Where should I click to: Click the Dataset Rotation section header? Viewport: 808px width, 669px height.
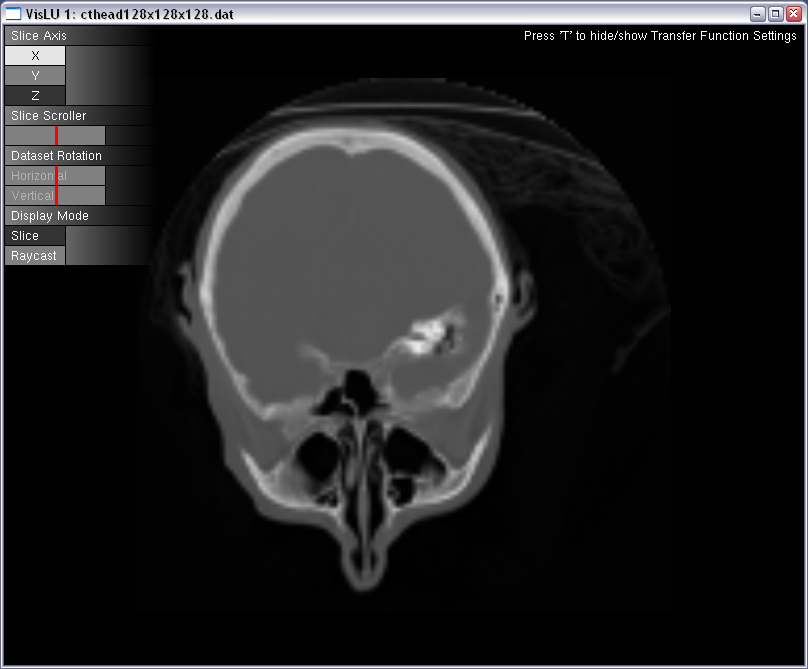(56, 156)
